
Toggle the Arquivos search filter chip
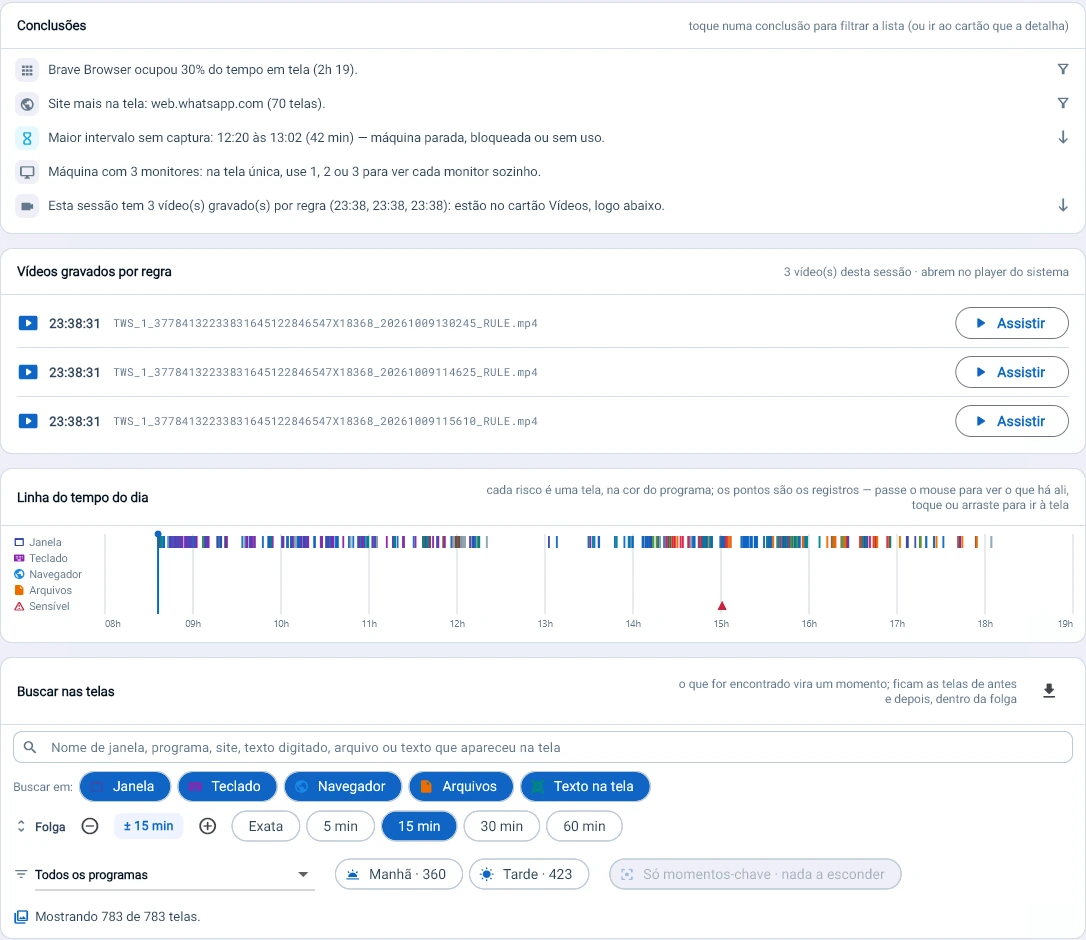pos(461,786)
